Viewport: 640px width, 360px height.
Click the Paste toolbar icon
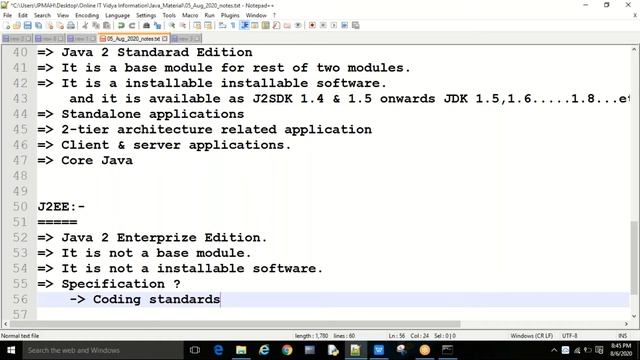107,25
